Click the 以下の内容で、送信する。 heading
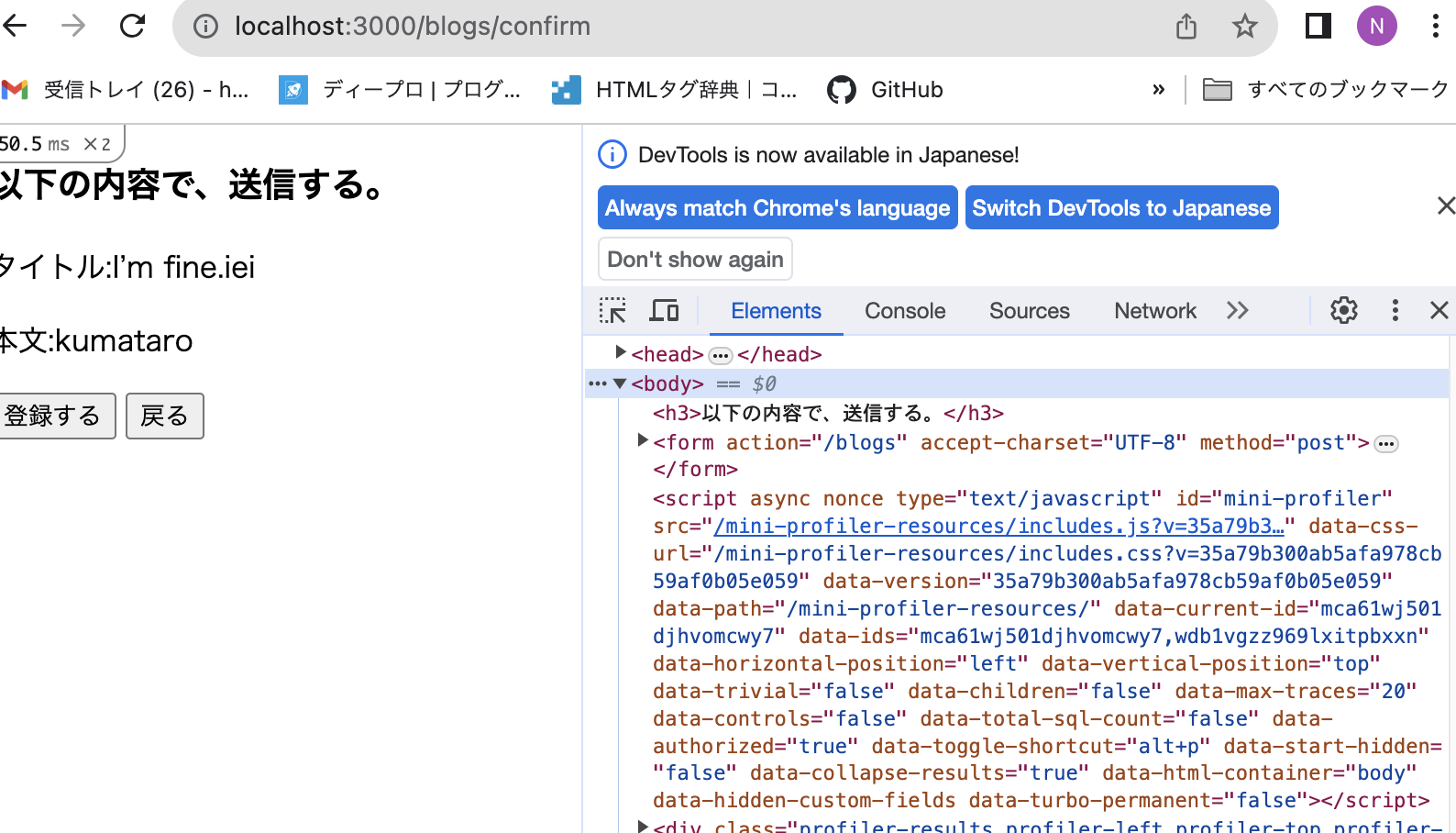The width and height of the screenshot is (1456, 833). click(192, 184)
